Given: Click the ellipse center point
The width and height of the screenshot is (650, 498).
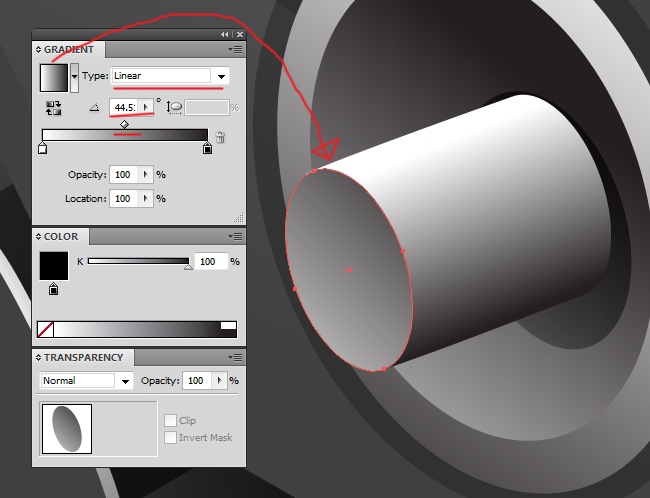Looking at the screenshot, I should (349, 270).
